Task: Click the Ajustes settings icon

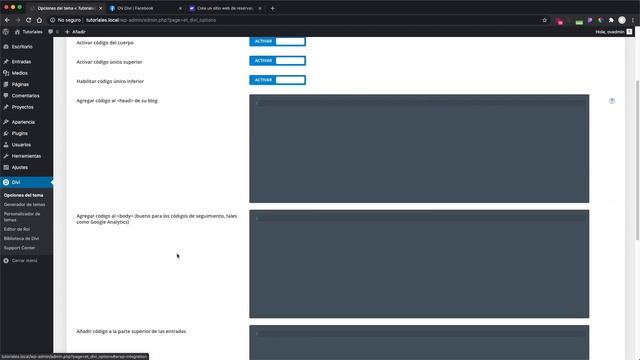Action: 6,167
